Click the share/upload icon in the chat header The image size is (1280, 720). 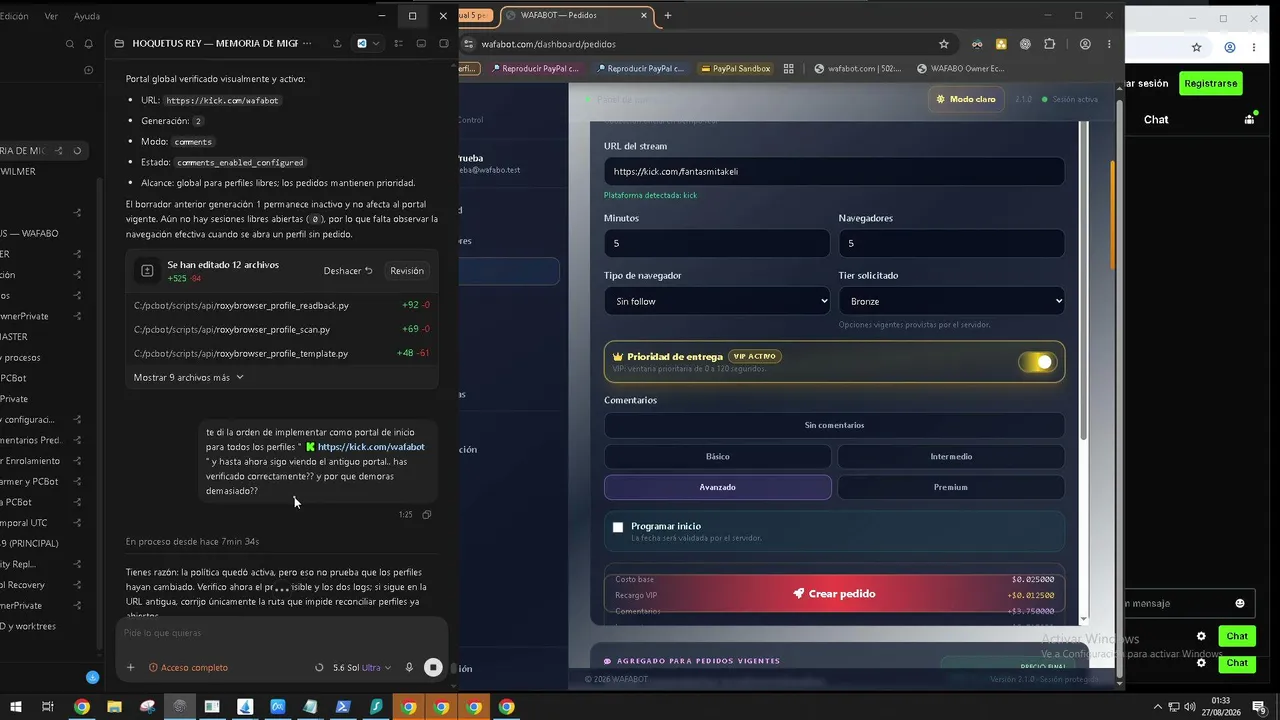(337, 44)
